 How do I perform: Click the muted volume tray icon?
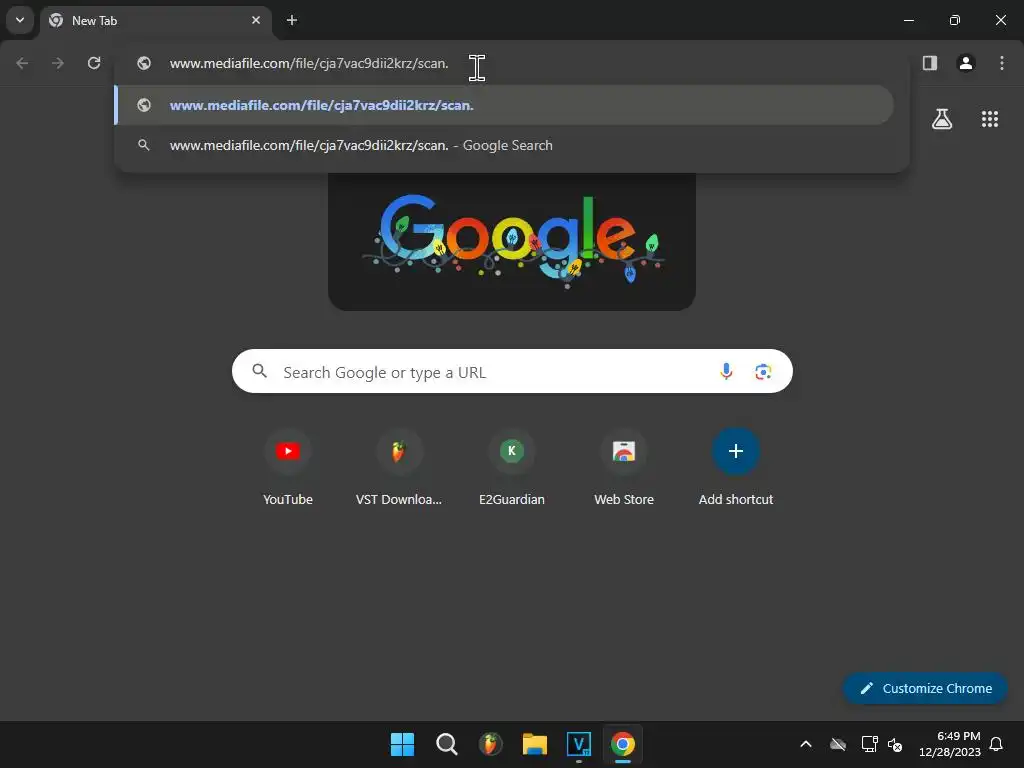[895, 744]
